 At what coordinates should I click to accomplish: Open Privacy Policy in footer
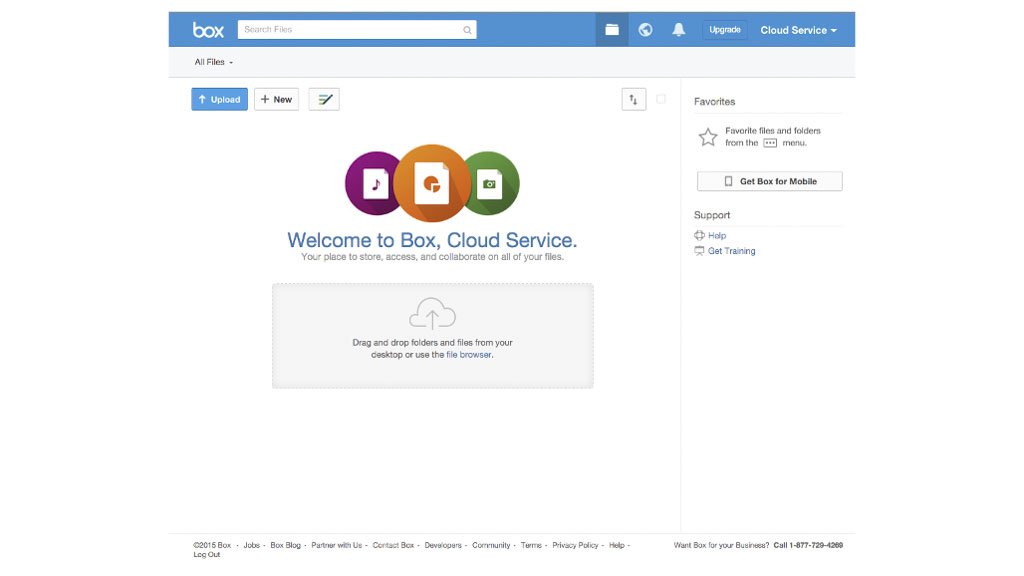575,546
